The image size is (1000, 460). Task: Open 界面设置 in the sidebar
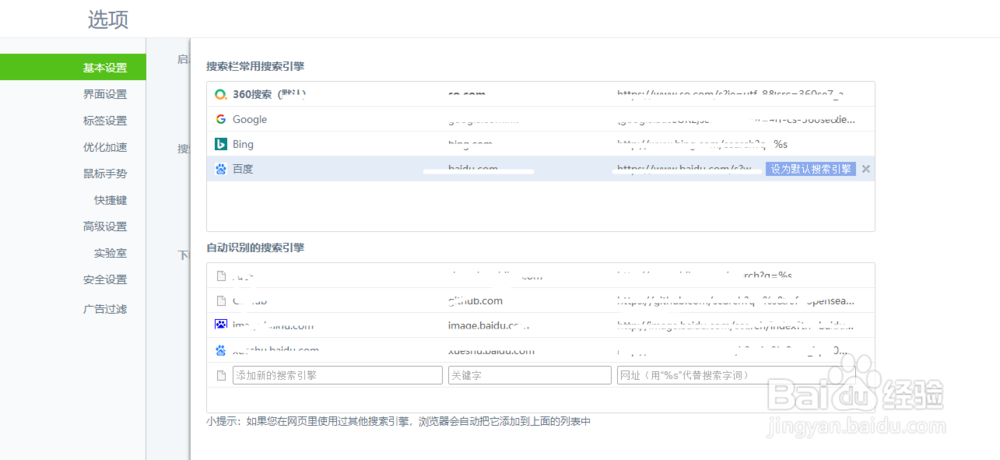105,94
